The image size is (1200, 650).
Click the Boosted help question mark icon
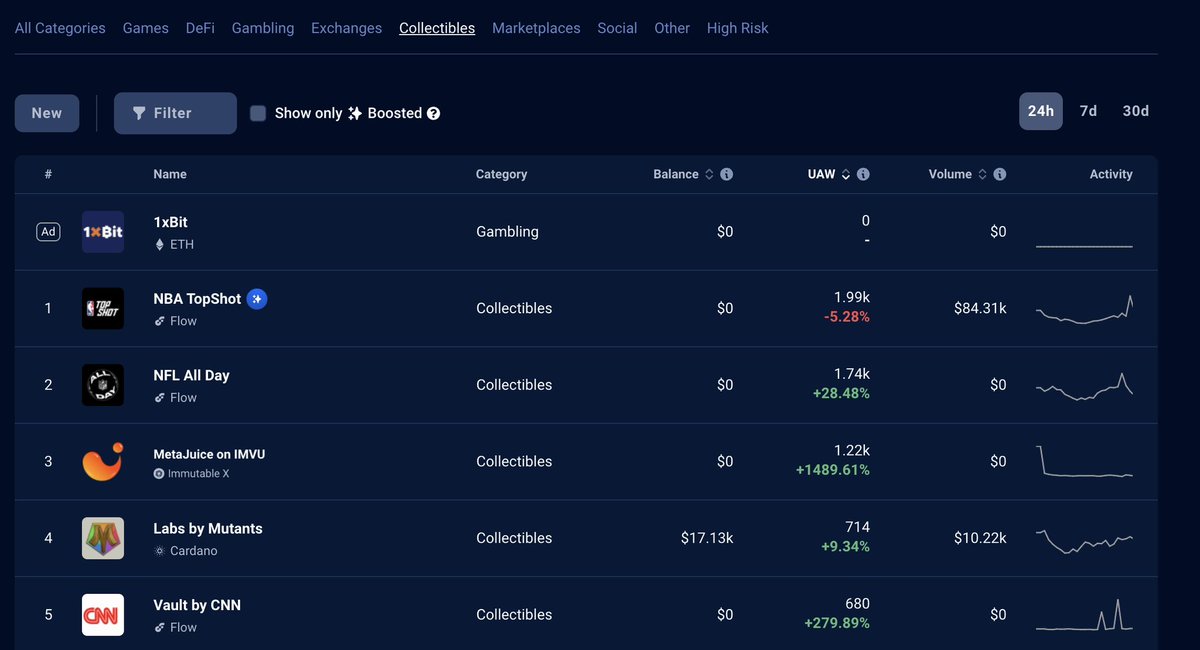pos(433,114)
